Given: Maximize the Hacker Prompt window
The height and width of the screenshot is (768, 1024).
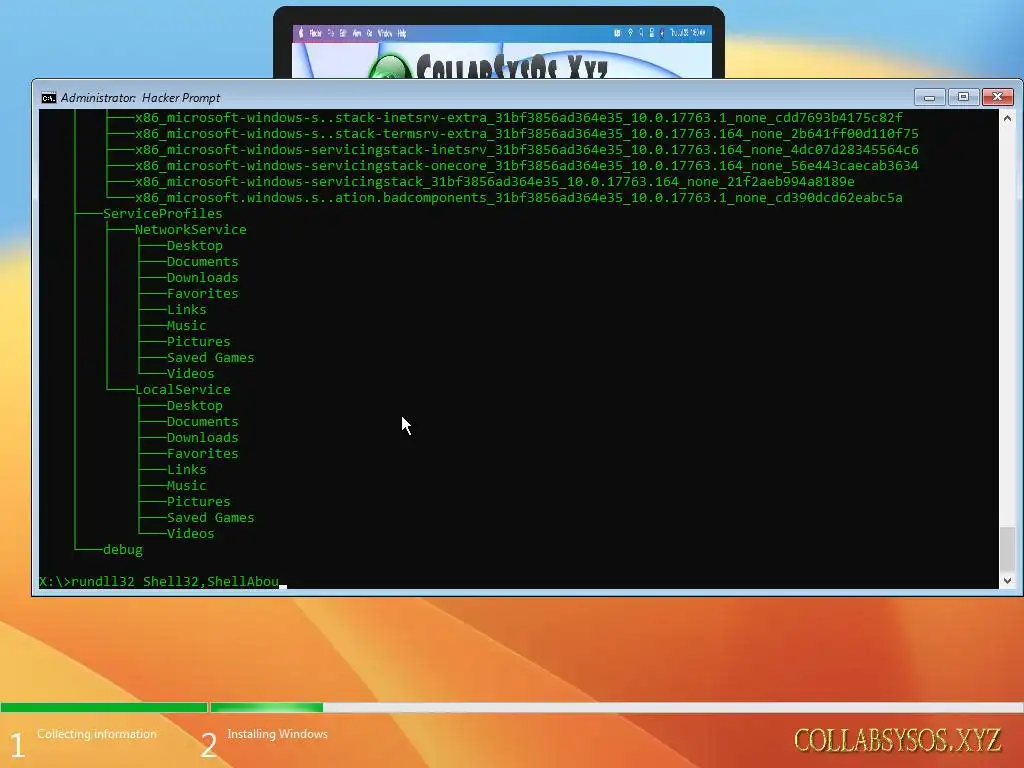Looking at the screenshot, I should 963,97.
